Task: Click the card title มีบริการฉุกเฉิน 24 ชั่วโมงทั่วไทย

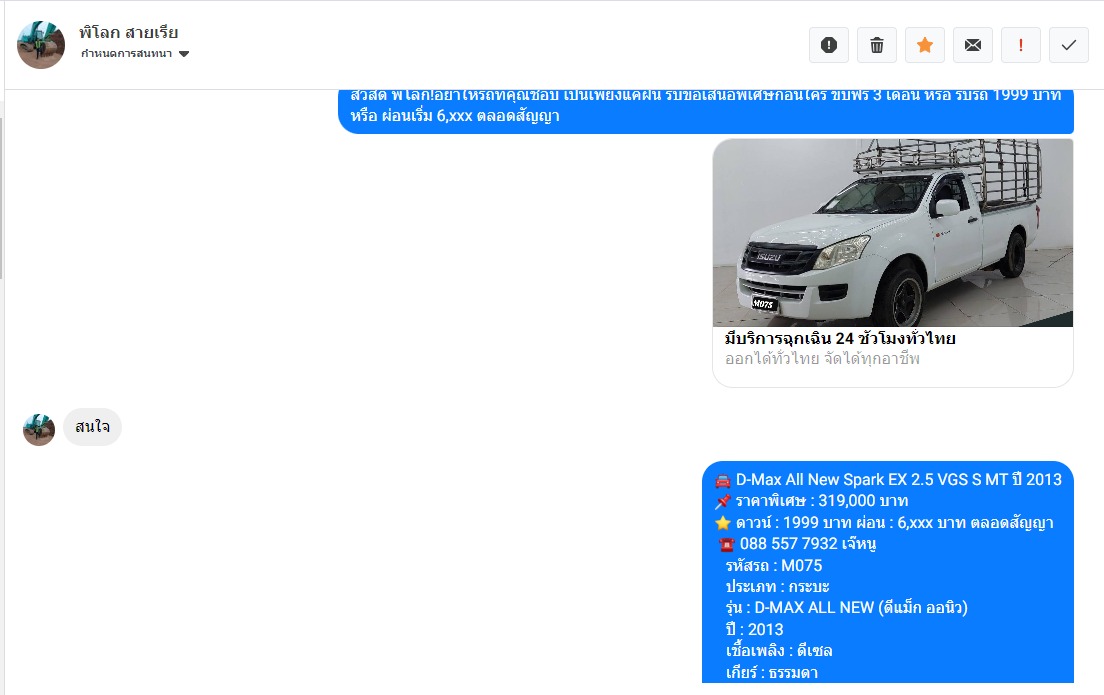Action: coord(840,338)
